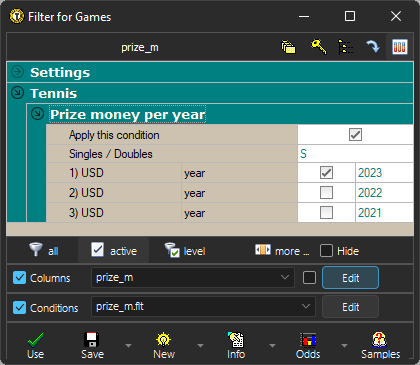Click the Filter for Games app icon
Screen dimensions: 420x365
coord(17,16)
